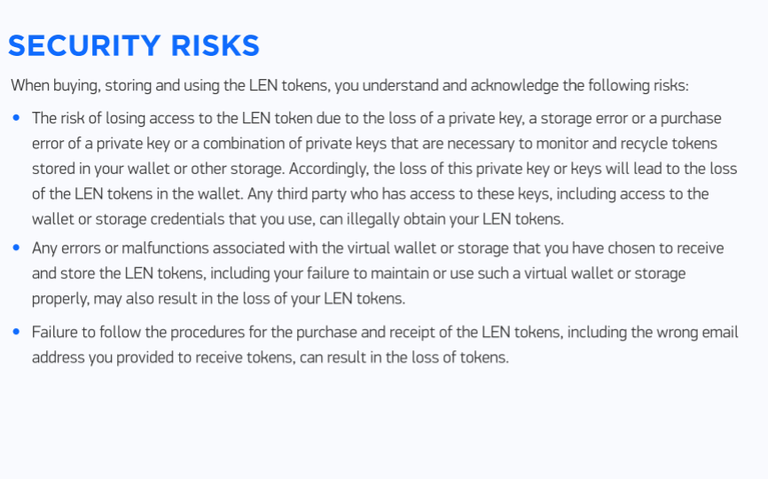Click the line starting 'address you provided'
This screenshot has height=479, width=768.
(x=270, y=358)
